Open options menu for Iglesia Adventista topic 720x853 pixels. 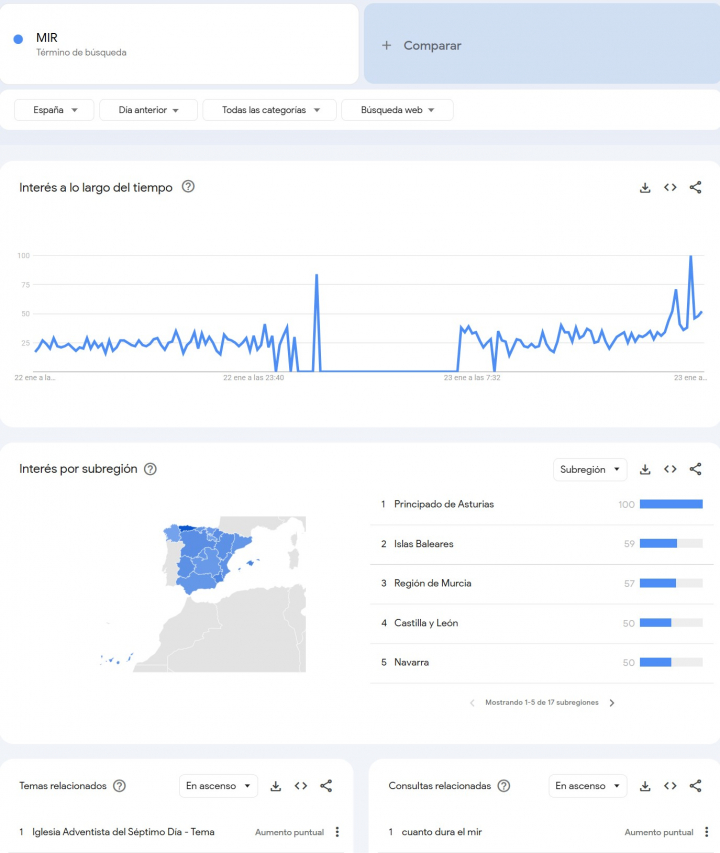point(337,832)
